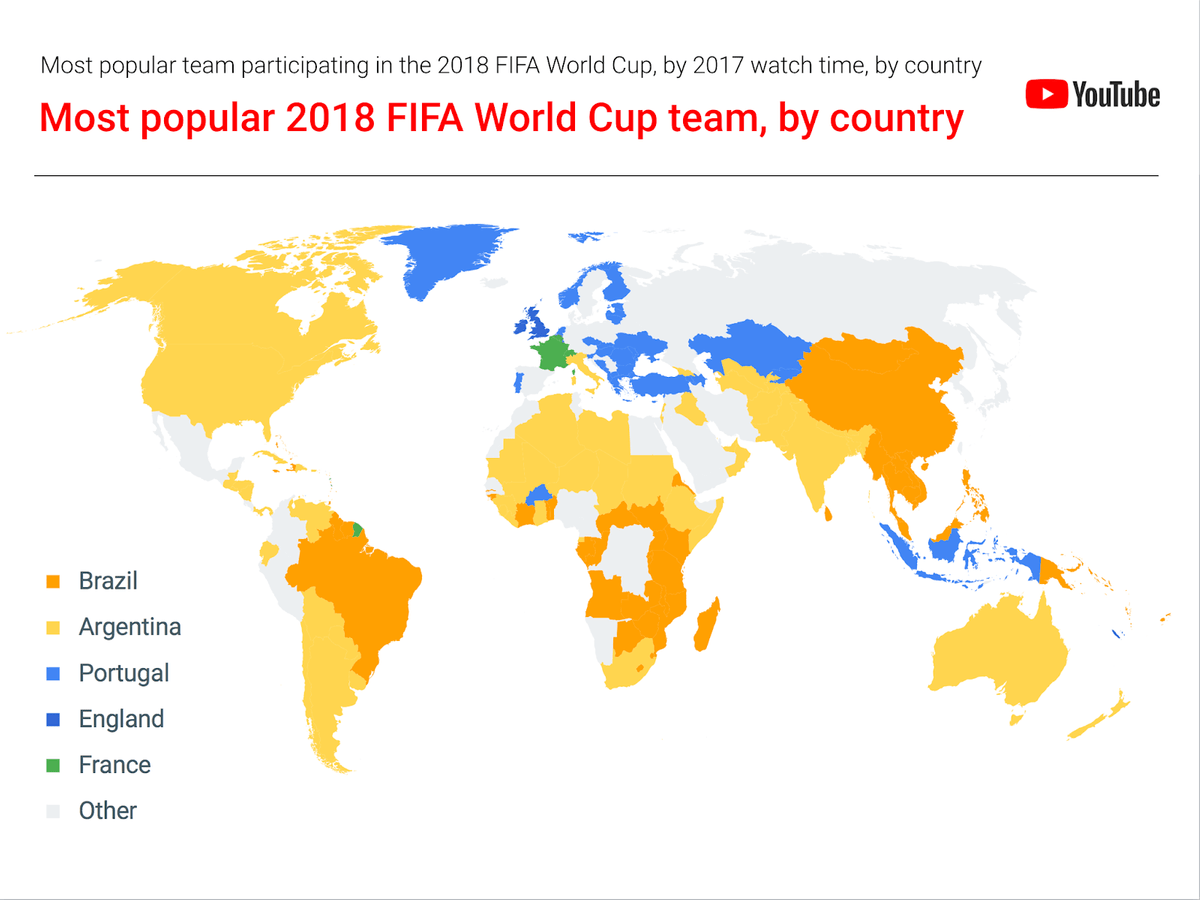Click the Brazil legend label
Image resolution: width=1200 pixels, height=900 pixels.
pos(108,581)
